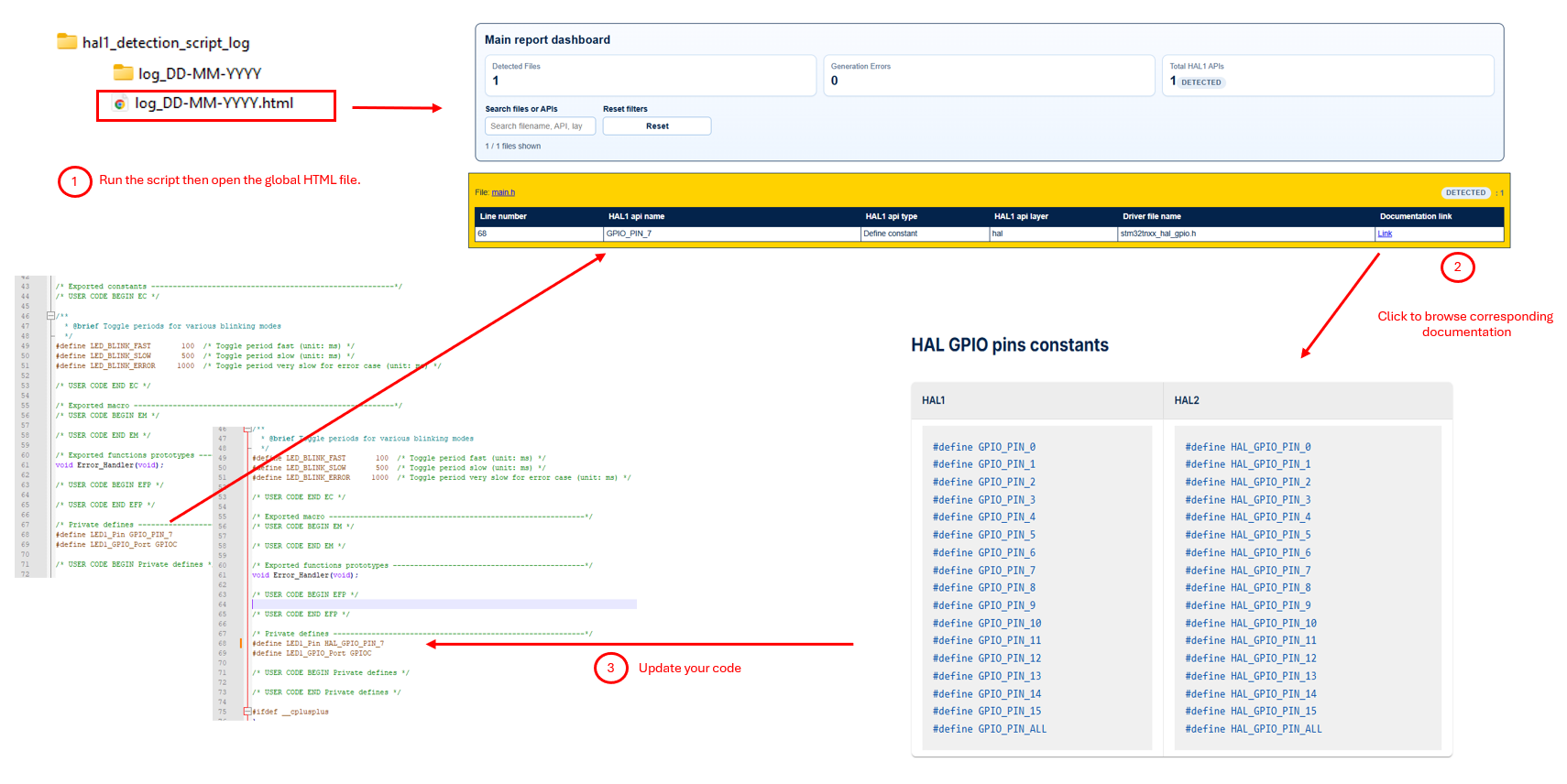Viewport: 1567px width, 784px height.
Task: Click the Reset filters button
Action: (657, 126)
